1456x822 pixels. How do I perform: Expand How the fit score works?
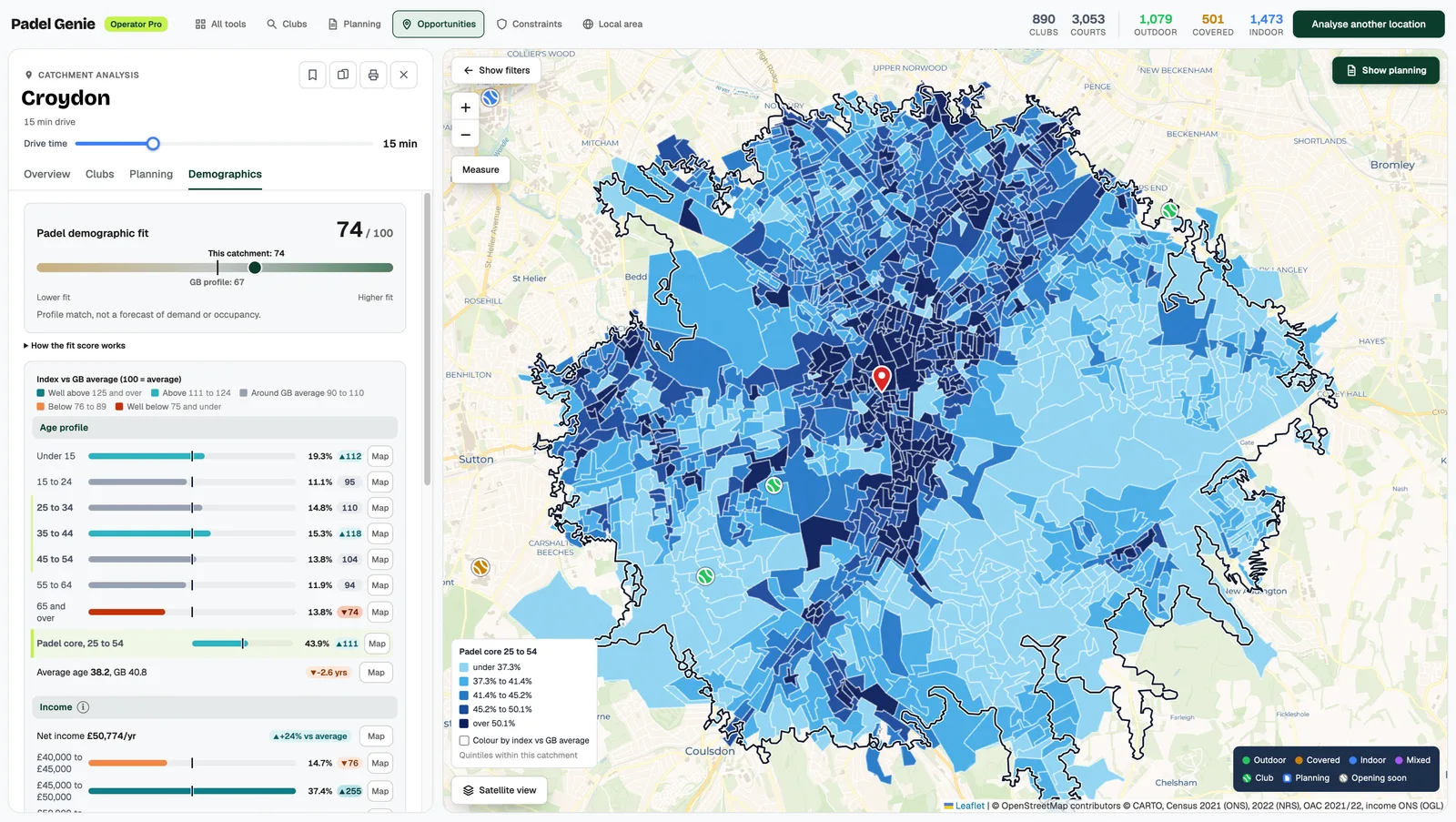point(75,346)
